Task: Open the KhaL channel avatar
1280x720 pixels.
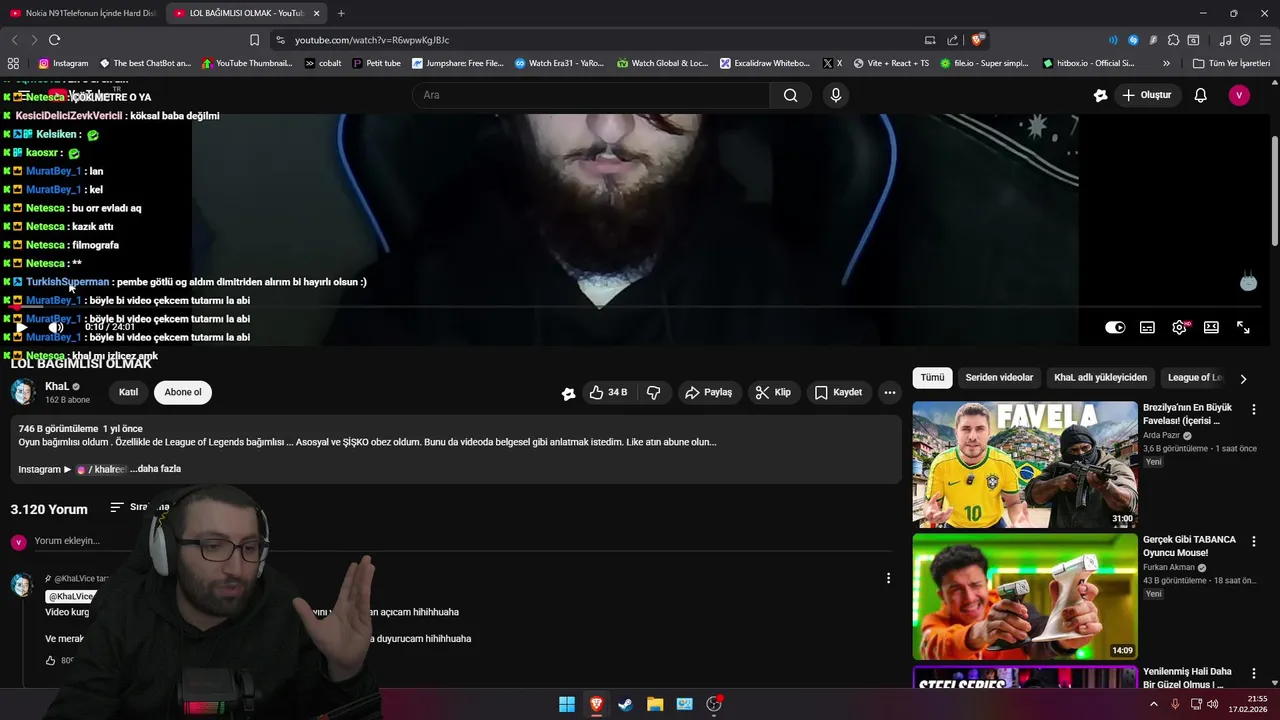Action: (23, 392)
